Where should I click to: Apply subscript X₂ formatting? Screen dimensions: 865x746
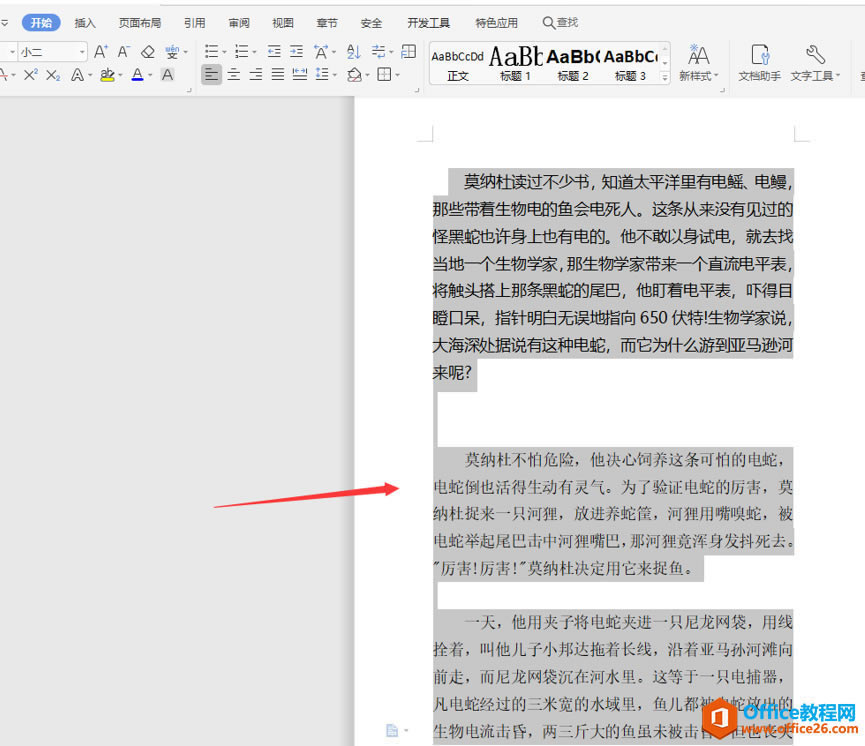(53, 74)
